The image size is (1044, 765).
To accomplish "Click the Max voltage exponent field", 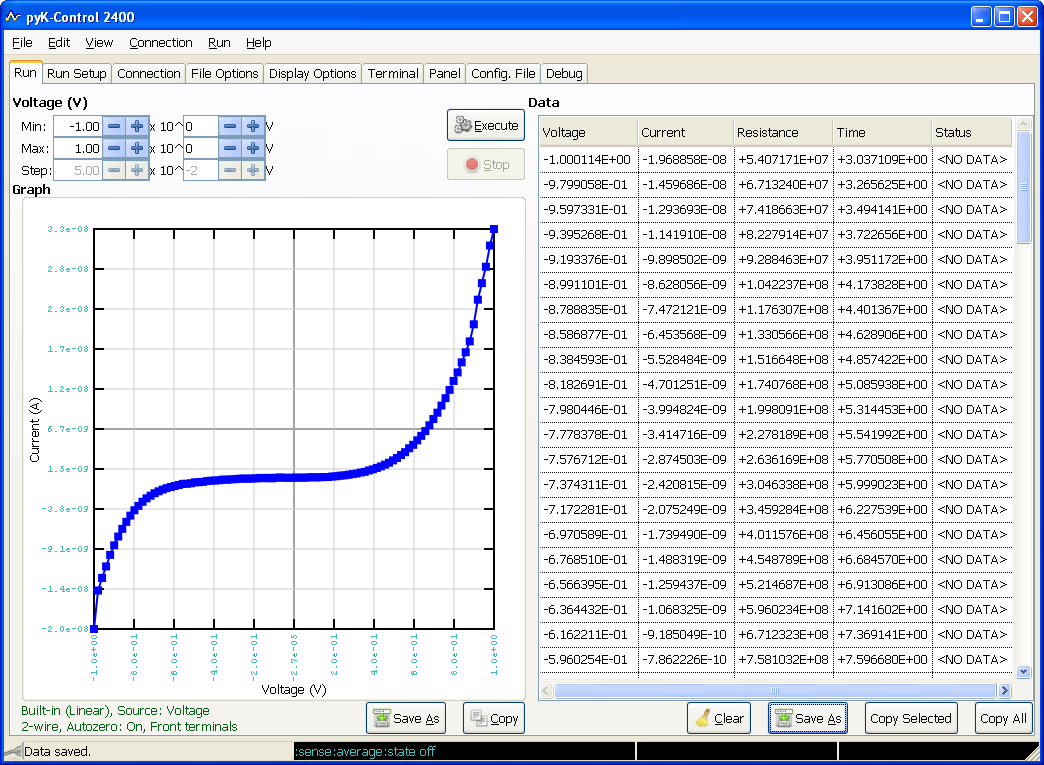I will pos(200,148).
